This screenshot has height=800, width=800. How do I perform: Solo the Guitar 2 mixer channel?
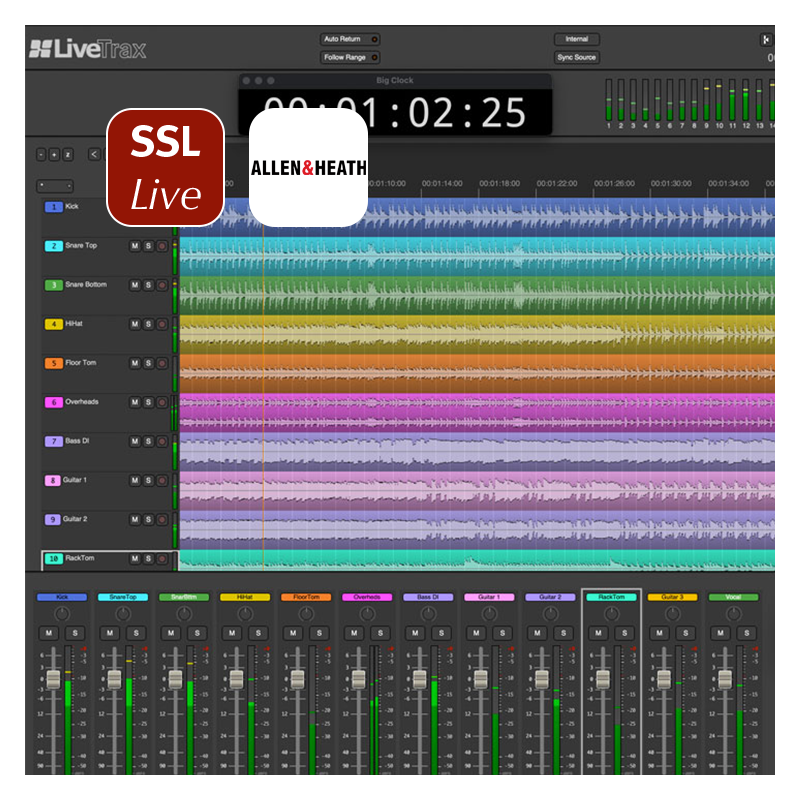pyautogui.click(x=563, y=633)
